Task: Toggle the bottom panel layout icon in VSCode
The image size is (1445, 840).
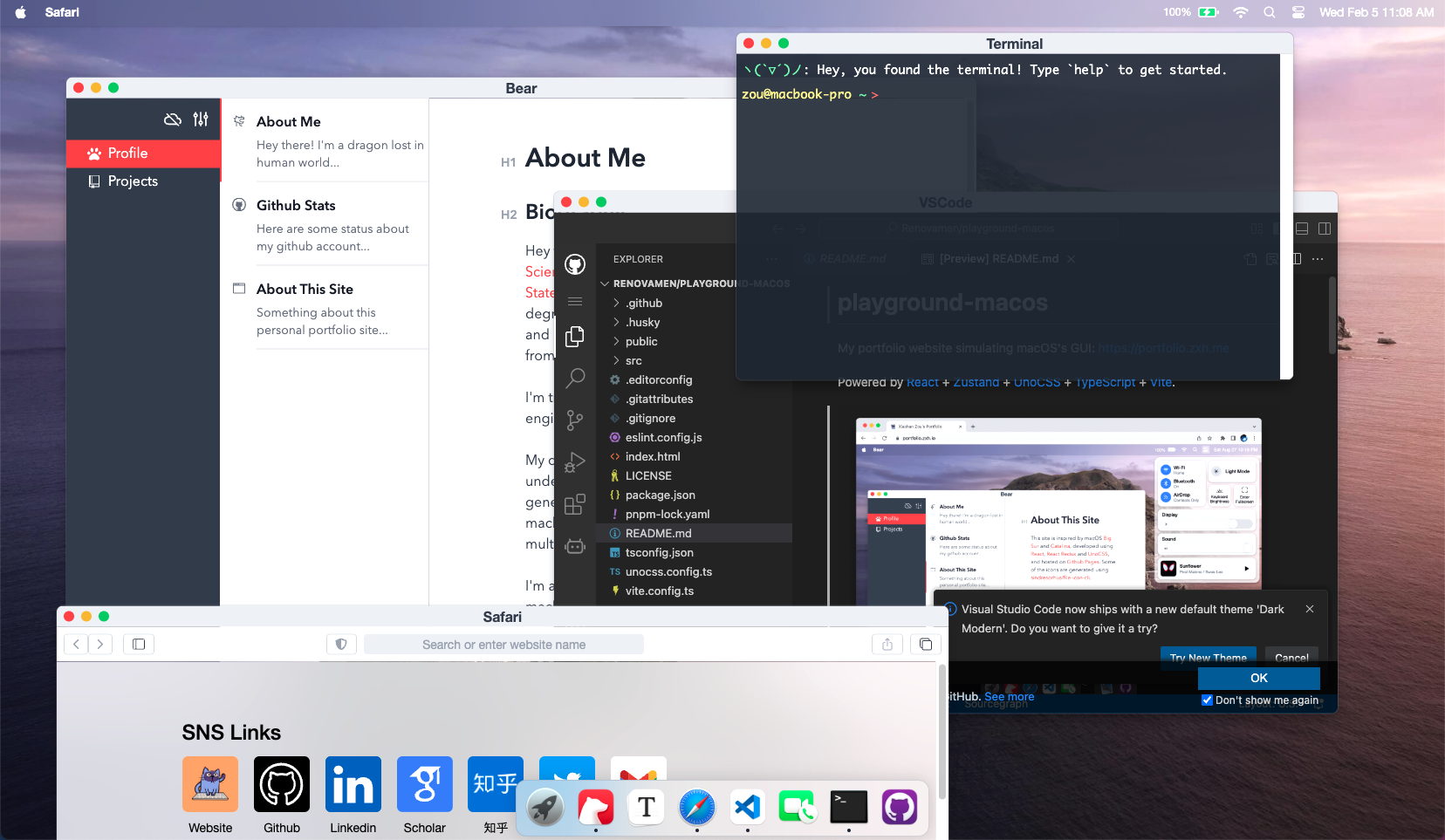Action: (x=1302, y=229)
